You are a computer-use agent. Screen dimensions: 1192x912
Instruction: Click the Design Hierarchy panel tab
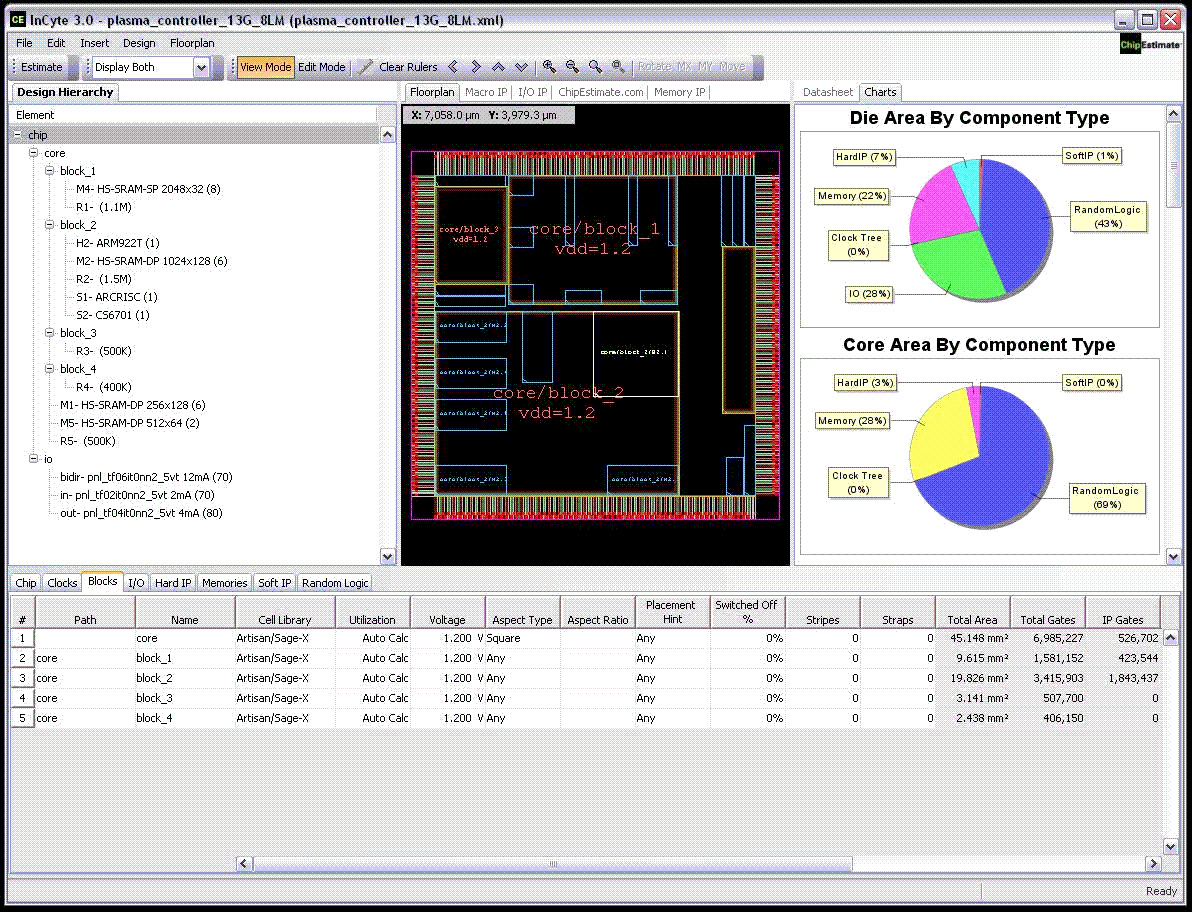tap(65, 92)
